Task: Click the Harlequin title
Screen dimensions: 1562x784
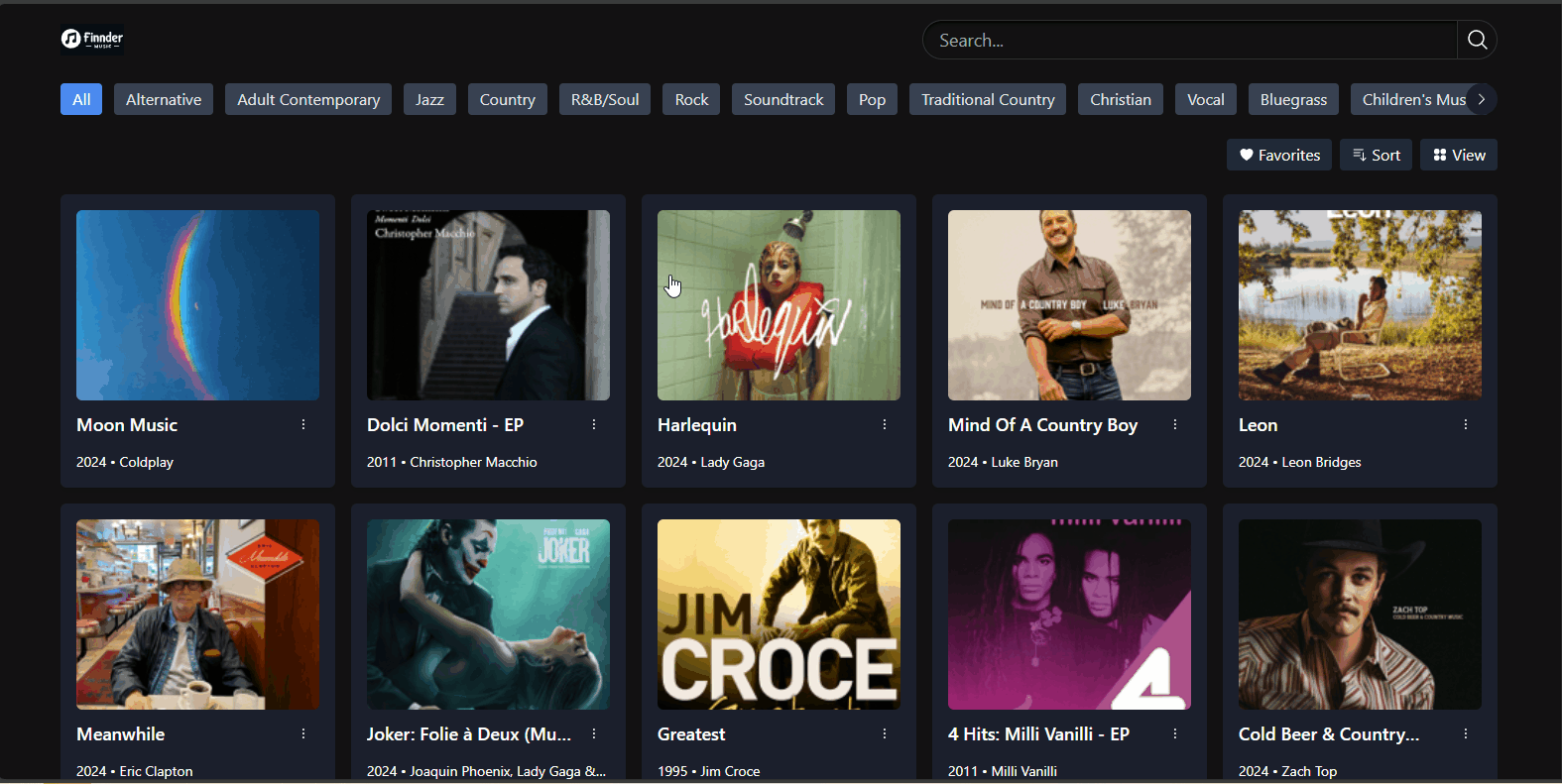Action: coord(697,424)
